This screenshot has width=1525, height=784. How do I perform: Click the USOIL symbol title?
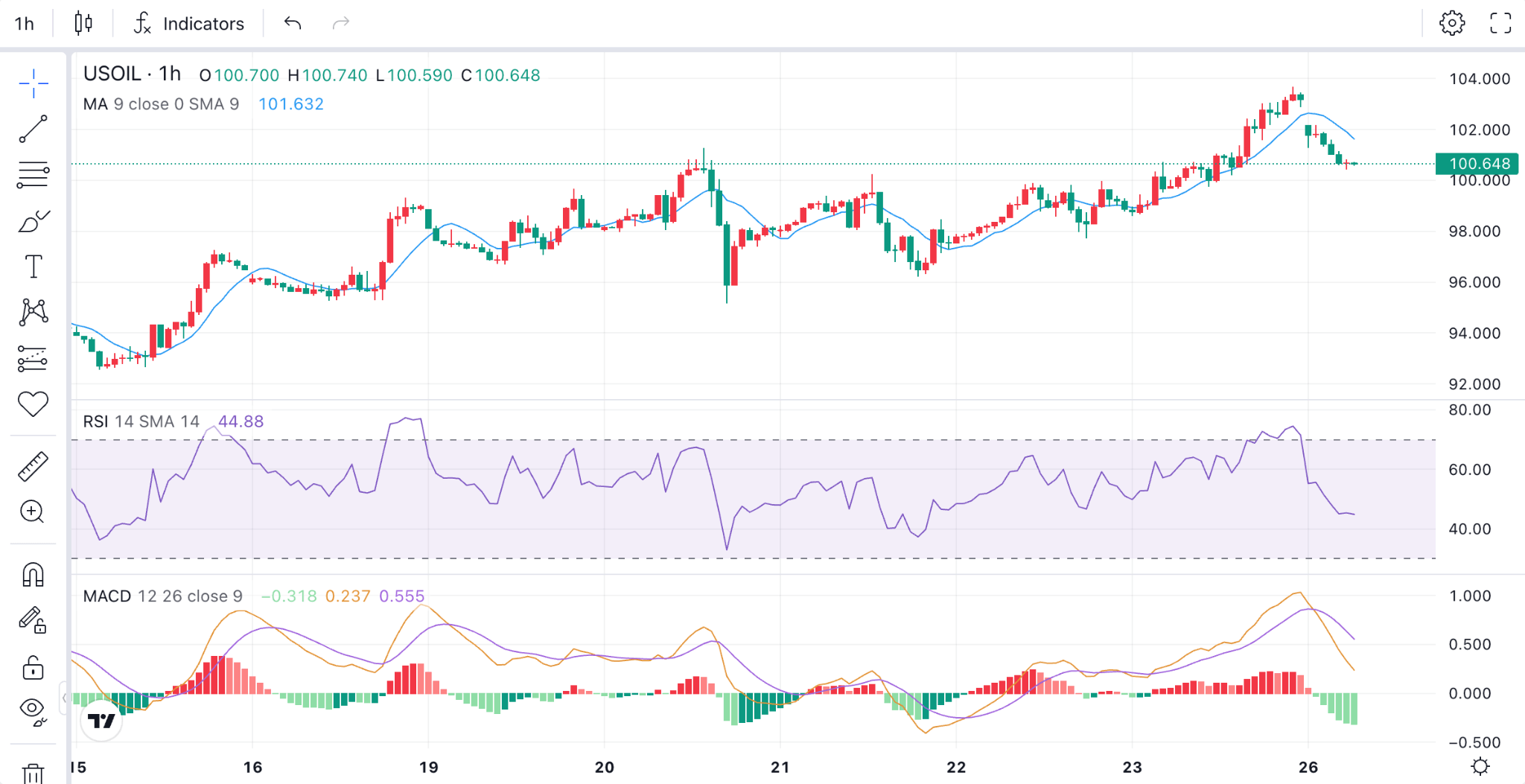(112, 74)
